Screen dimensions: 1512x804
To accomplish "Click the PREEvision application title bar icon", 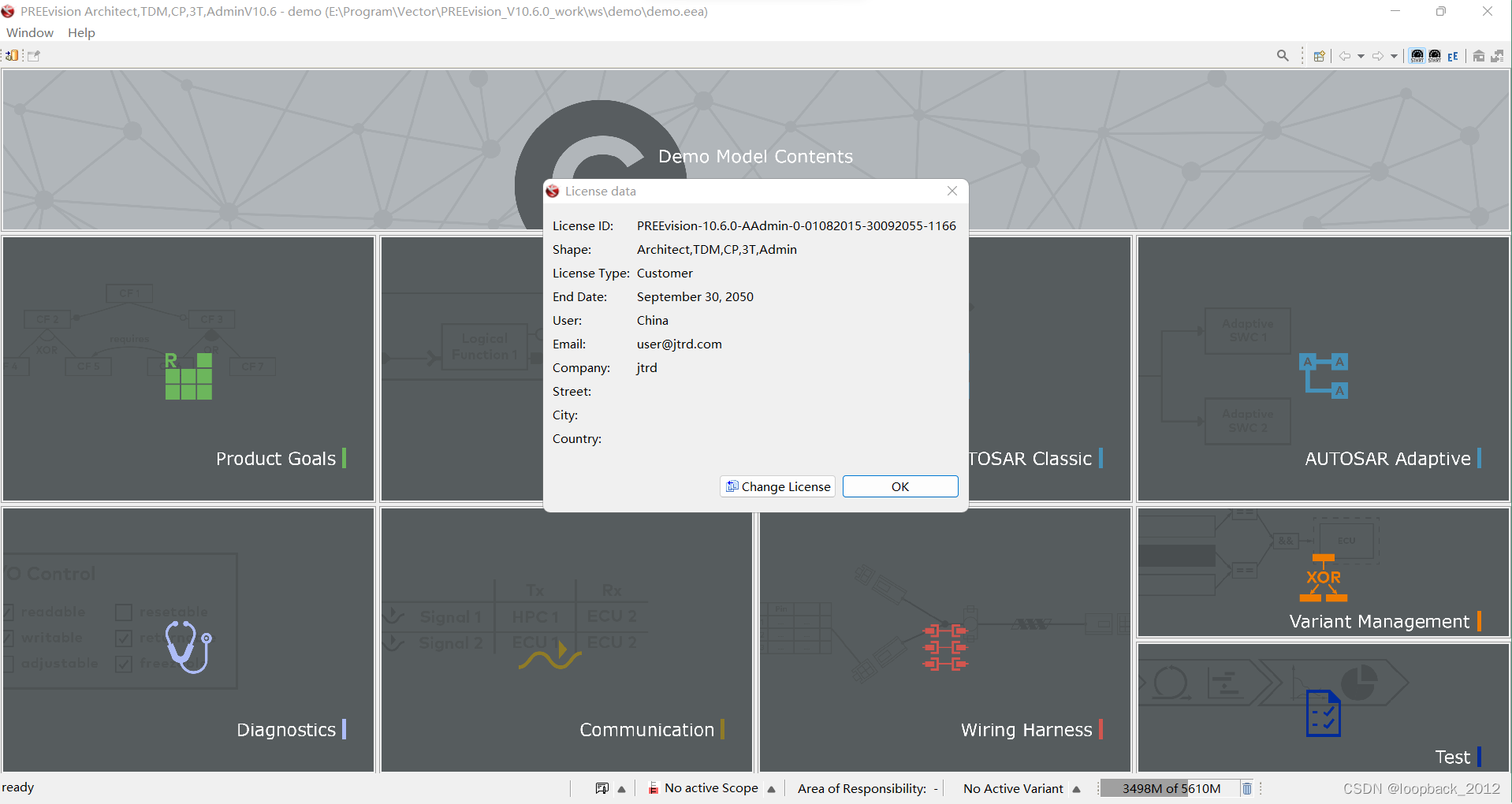I will (8, 11).
